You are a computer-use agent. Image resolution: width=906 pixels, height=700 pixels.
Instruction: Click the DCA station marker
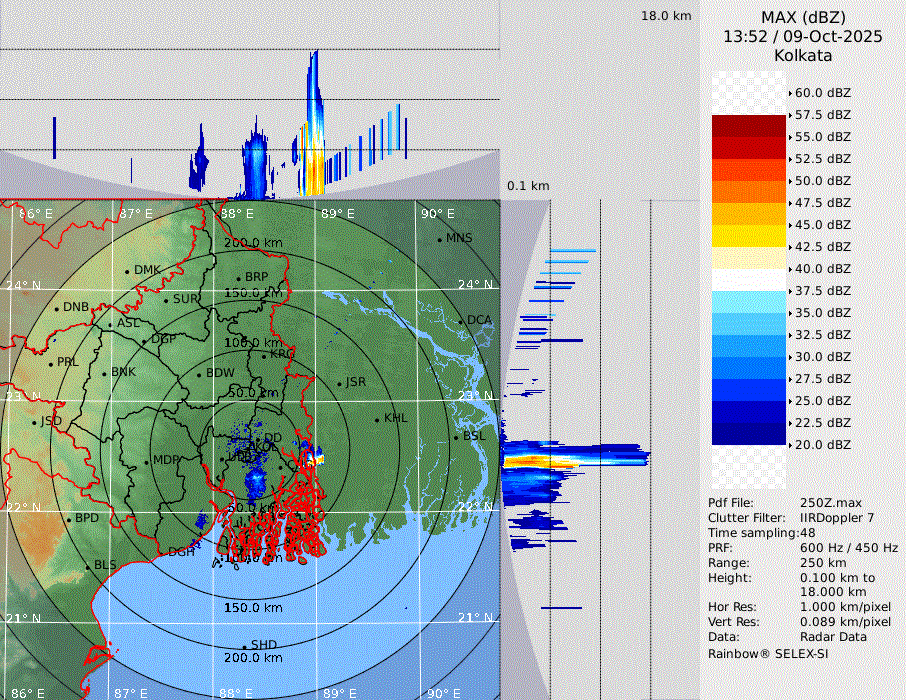click(x=461, y=321)
